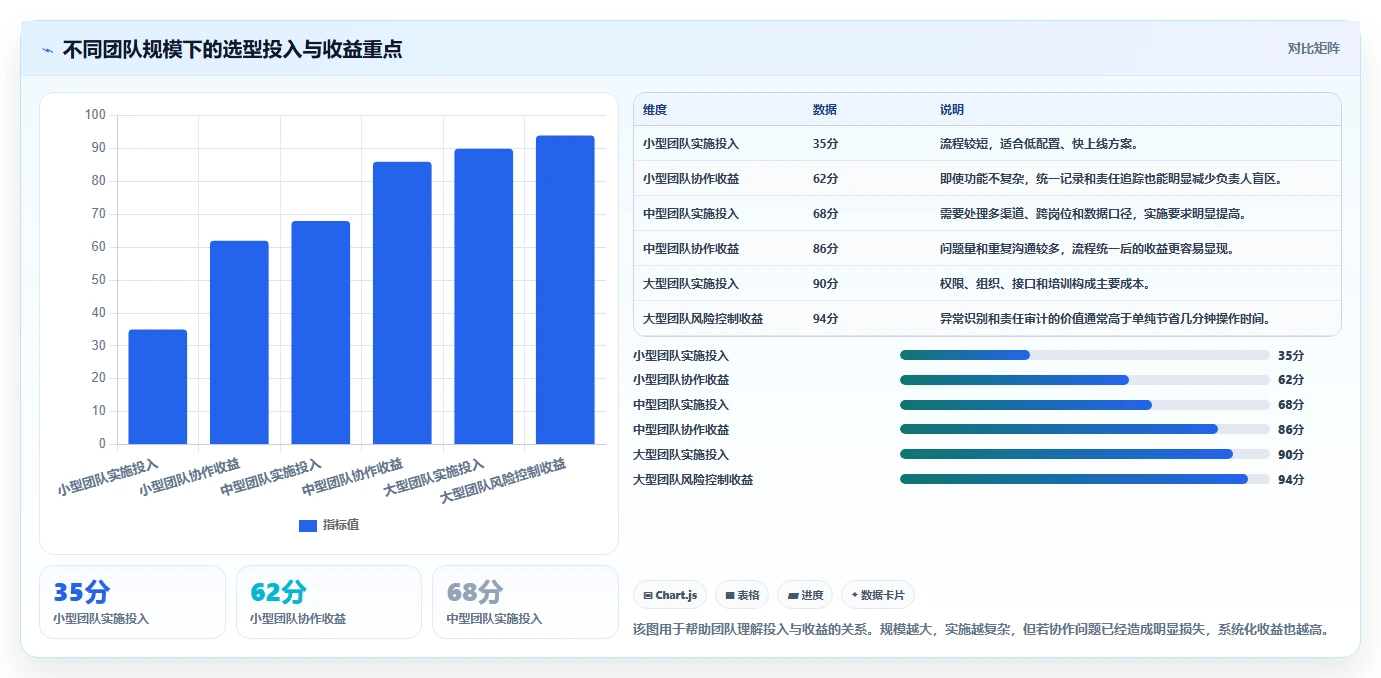1381x678 pixels.
Task: Click the 中型团队实施投入 chart bar at 68
Action: (321, 332)
